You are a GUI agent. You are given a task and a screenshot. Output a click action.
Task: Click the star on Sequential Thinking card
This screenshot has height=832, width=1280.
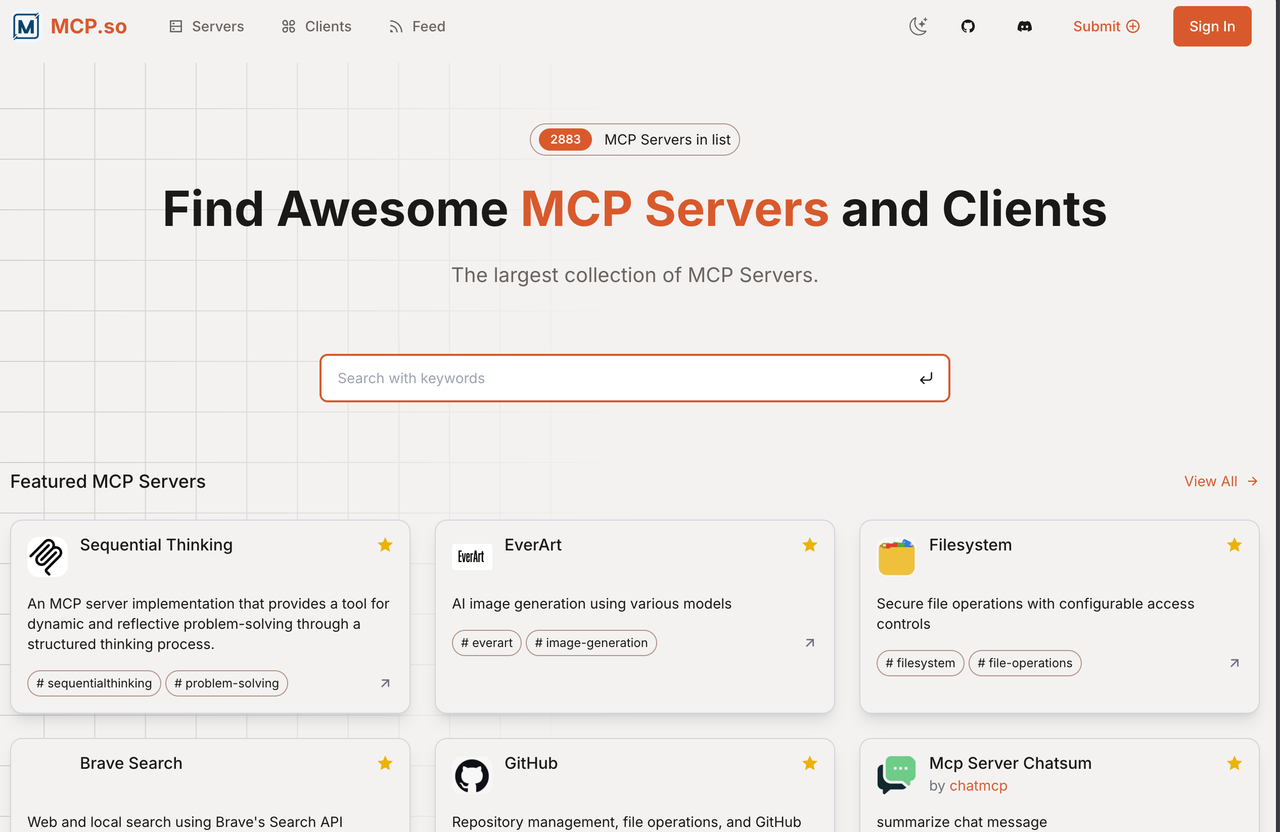pos(385,545)
